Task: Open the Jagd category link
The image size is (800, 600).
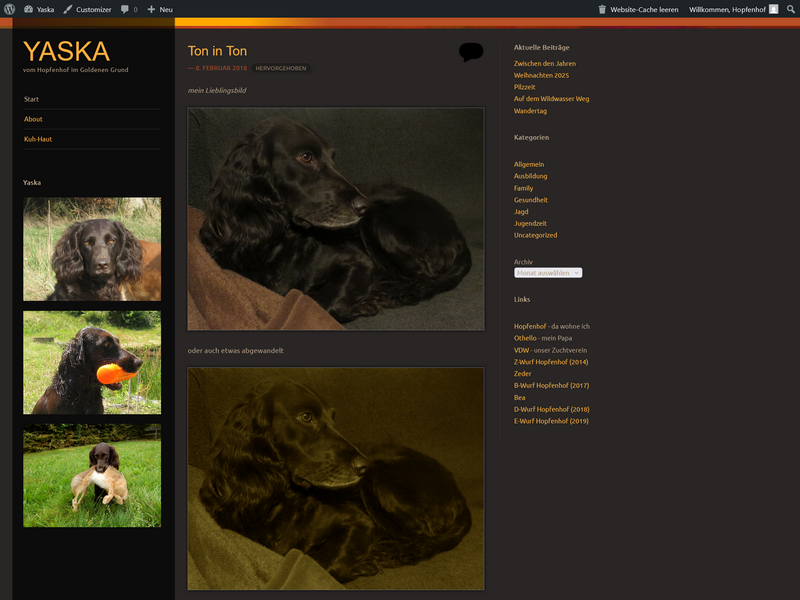Action: click(x=523, y=212)
